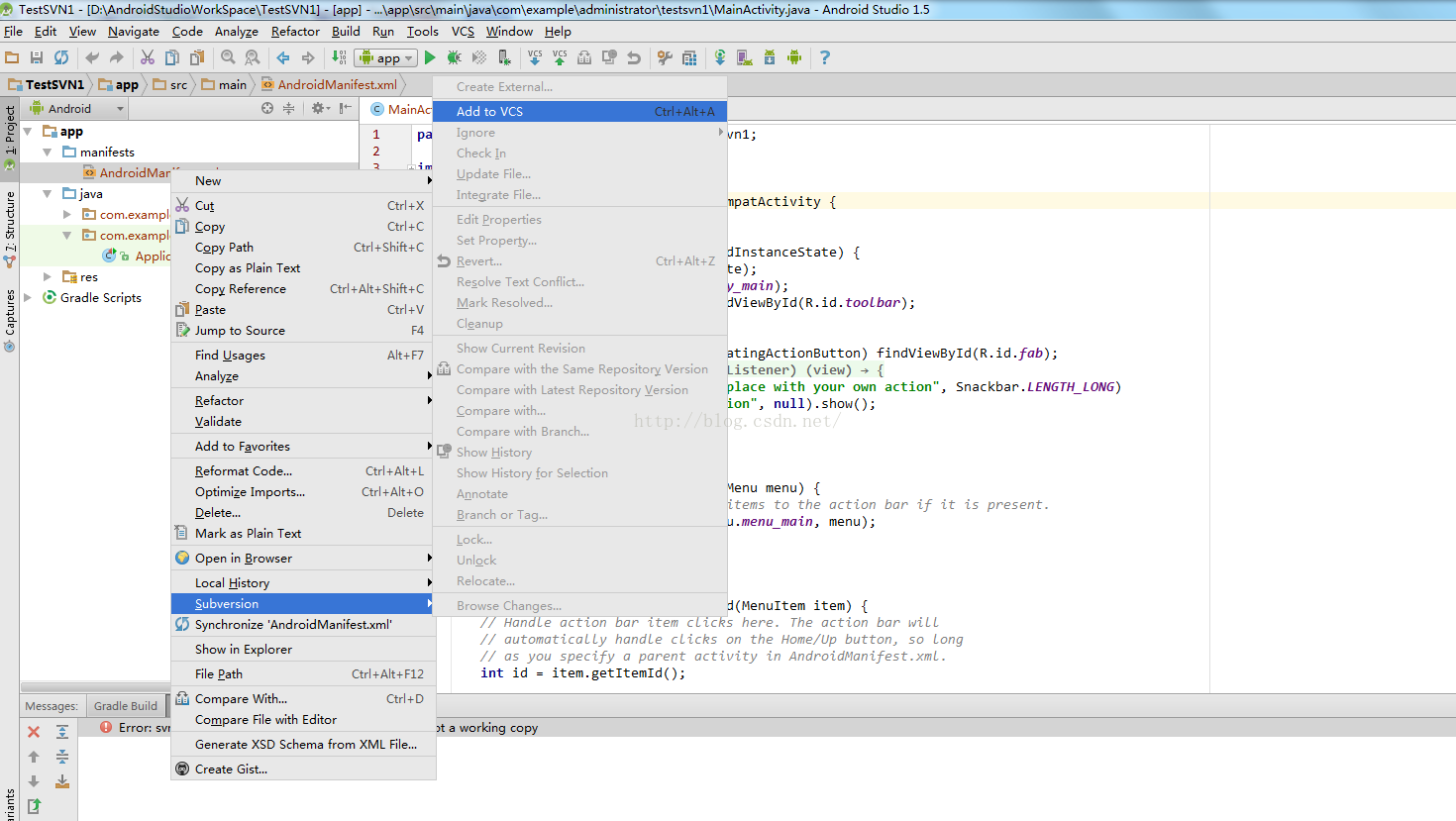Open the Android project view dropdown

75,108
